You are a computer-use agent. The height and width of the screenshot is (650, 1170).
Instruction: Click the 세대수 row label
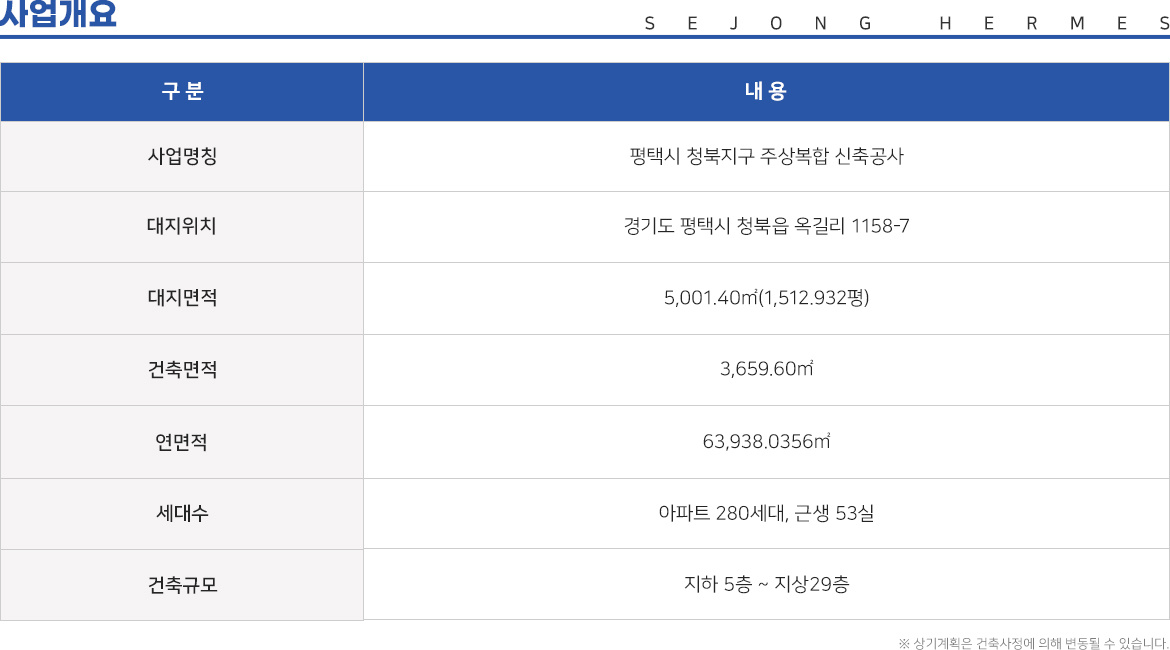[182, 513]
